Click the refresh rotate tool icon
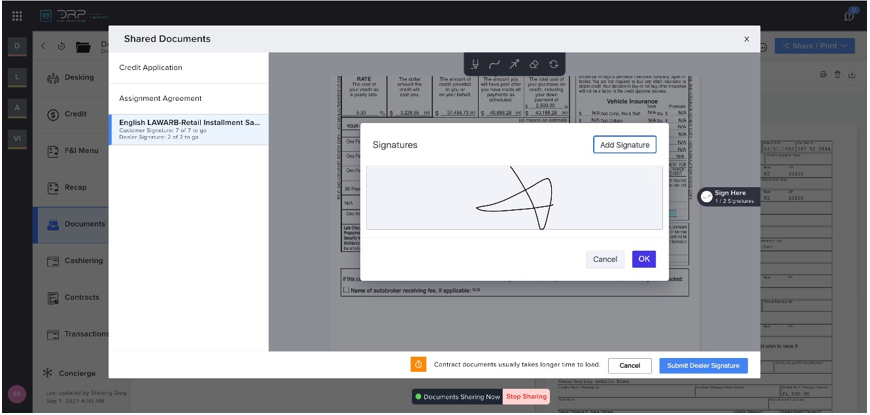Screen dimensions: 870x415 (553, 64)
